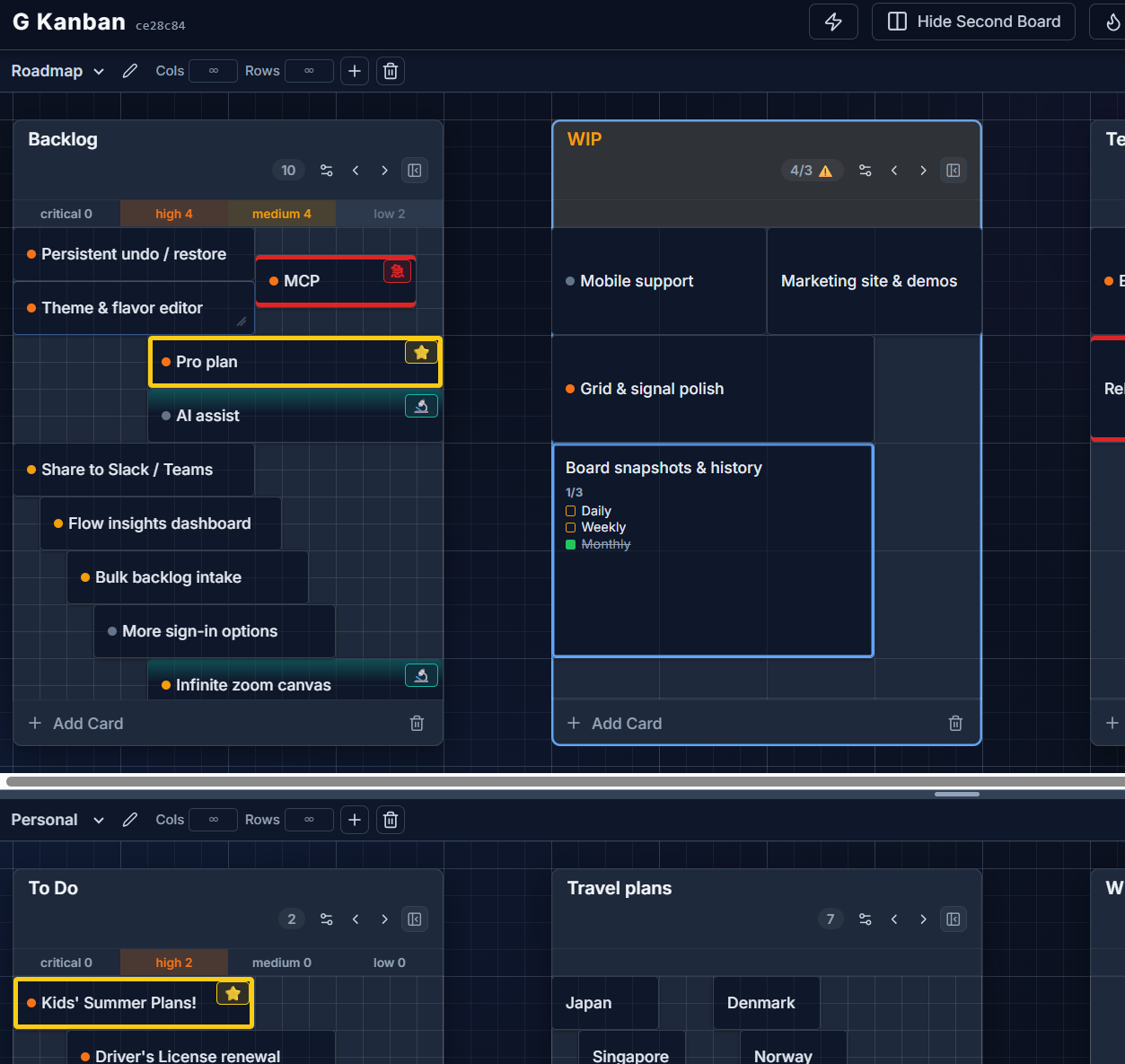Collapse the WIP column using panel icon

pos(954,171)
